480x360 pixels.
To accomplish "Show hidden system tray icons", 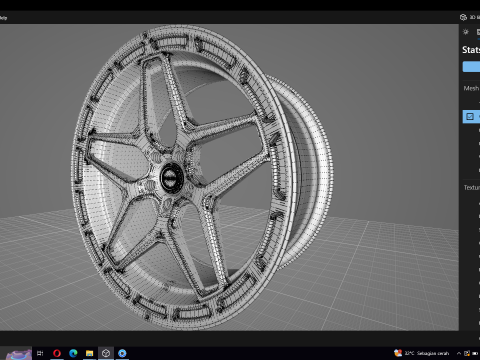I will click(459, 353).
